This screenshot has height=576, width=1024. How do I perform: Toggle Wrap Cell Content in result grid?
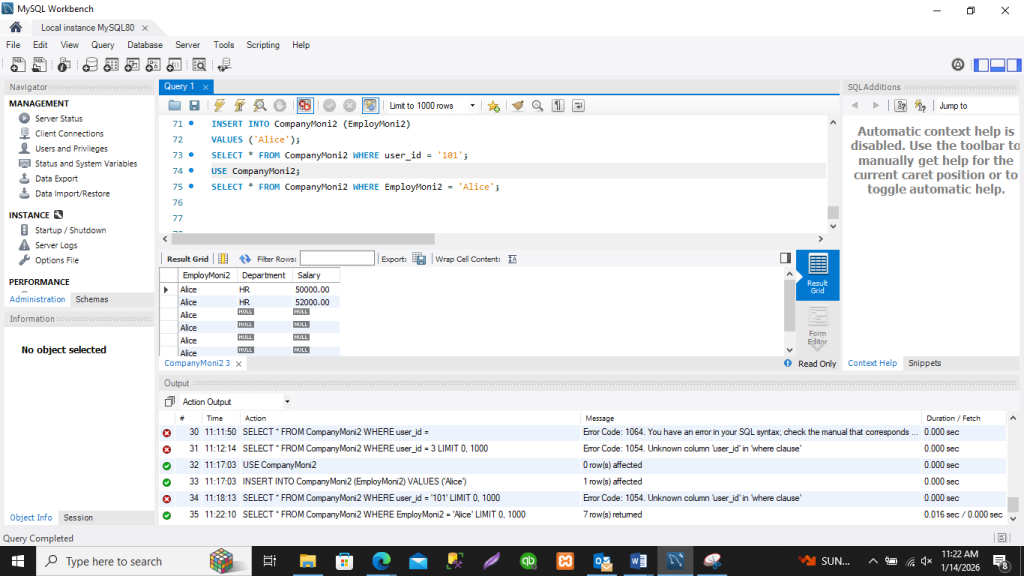pyautogui.click(x=513, y=259)
